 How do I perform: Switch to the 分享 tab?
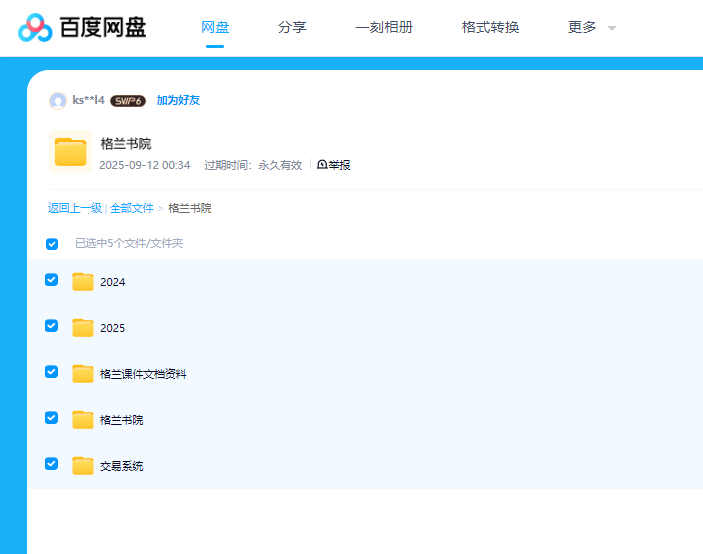click(292, 28)
